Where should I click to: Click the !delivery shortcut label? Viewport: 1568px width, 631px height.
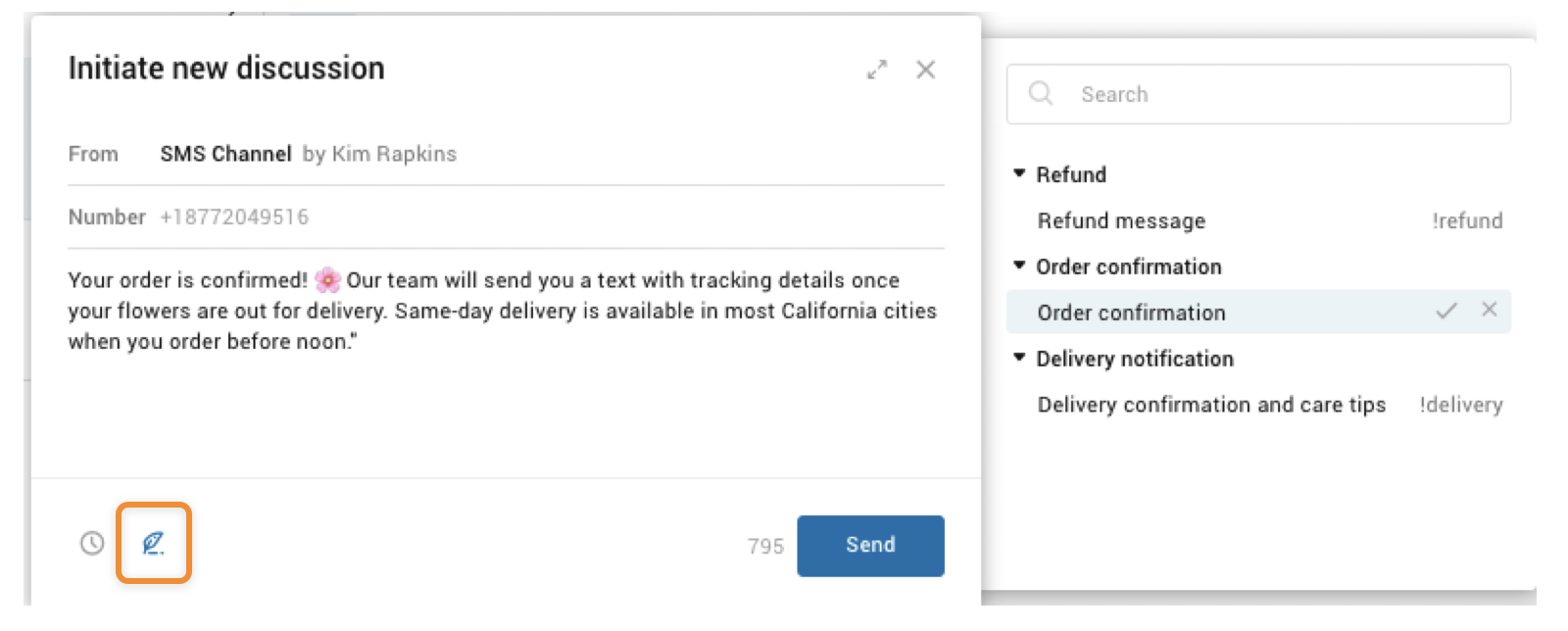click(x=1460, y=405)
